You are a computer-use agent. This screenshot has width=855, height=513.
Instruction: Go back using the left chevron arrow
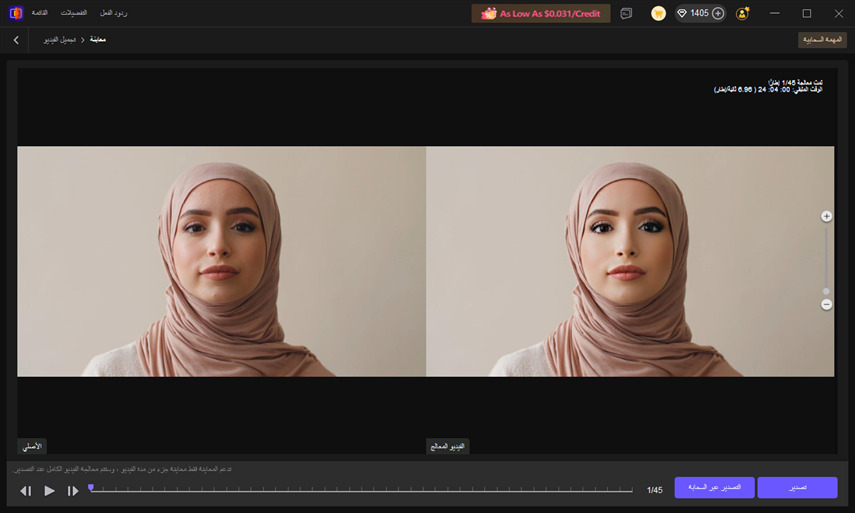16,40
